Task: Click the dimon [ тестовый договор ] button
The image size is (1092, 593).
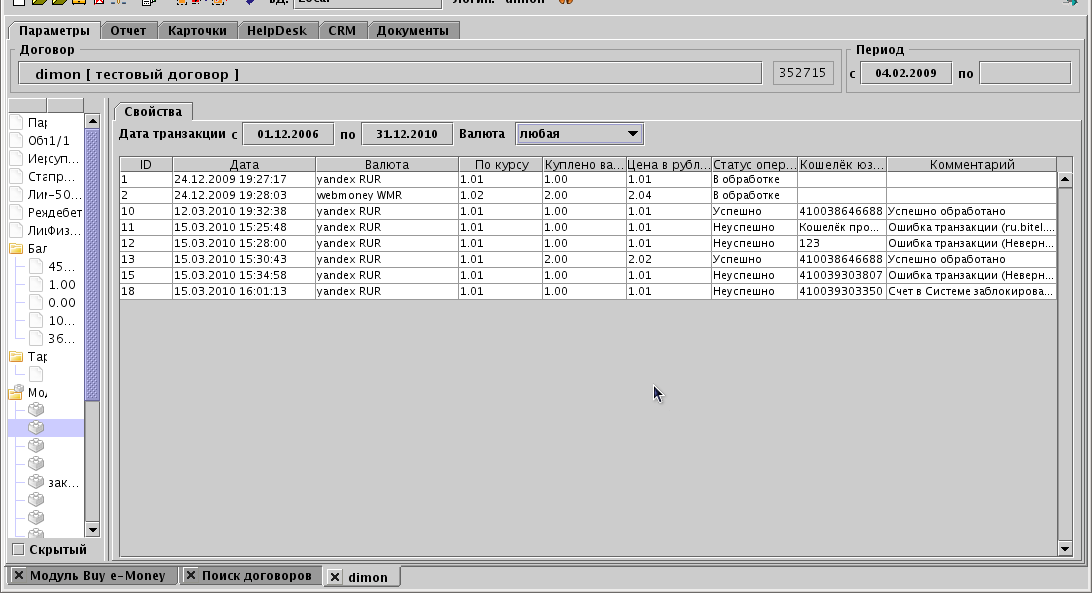Action: (390, 74)
